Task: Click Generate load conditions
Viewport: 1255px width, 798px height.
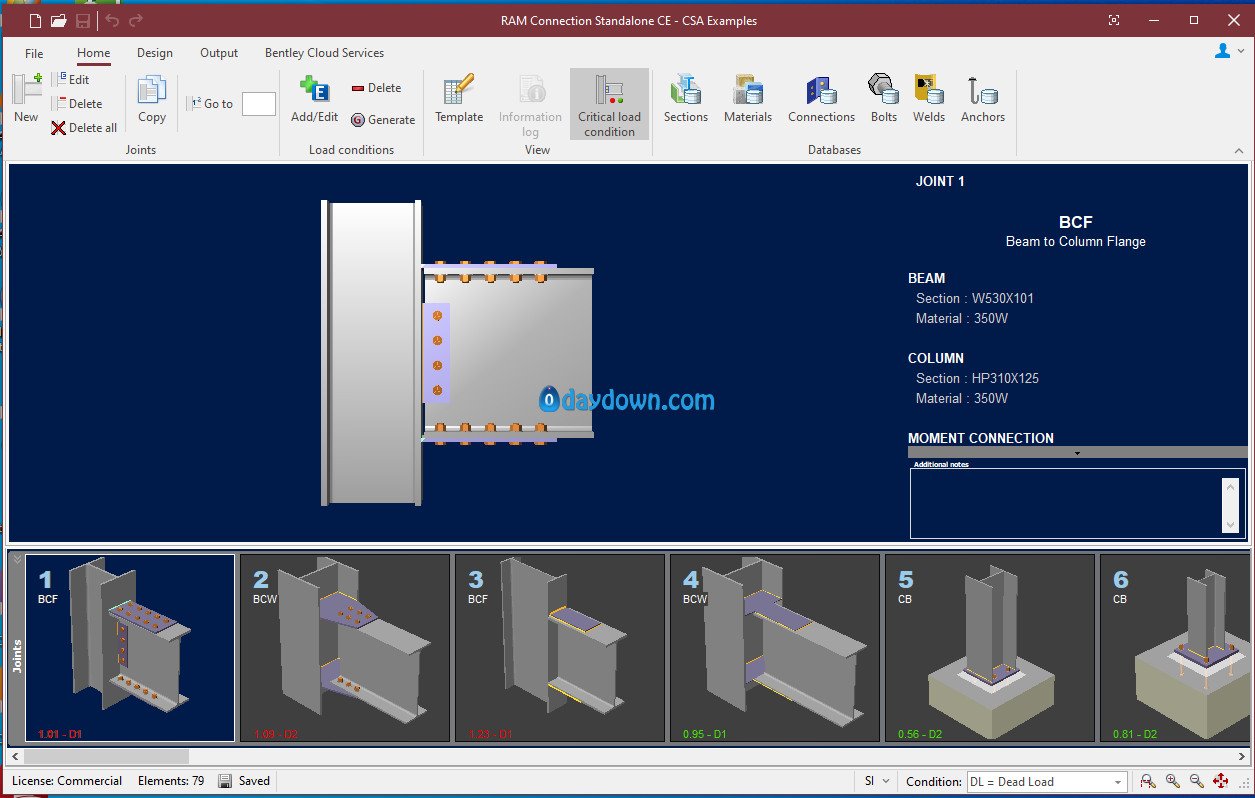Action: coord(383,120)
